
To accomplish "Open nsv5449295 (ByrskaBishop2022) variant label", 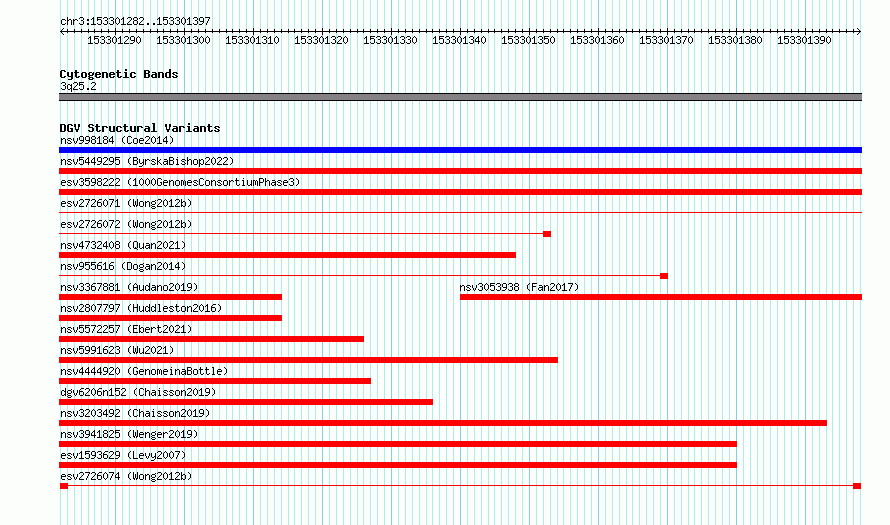I will point(147,161).
